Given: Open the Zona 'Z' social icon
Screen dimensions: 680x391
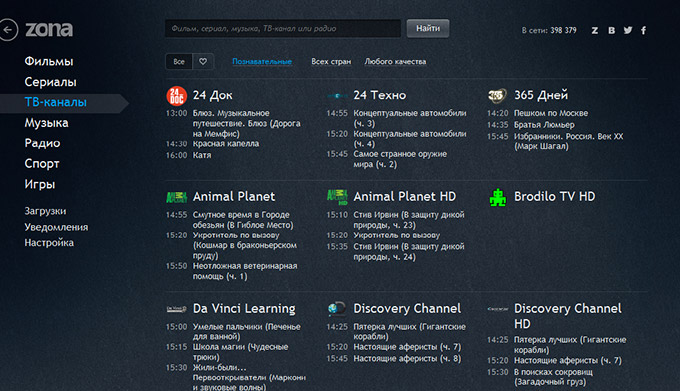Looking at the screenshot, I should point(595,30).
